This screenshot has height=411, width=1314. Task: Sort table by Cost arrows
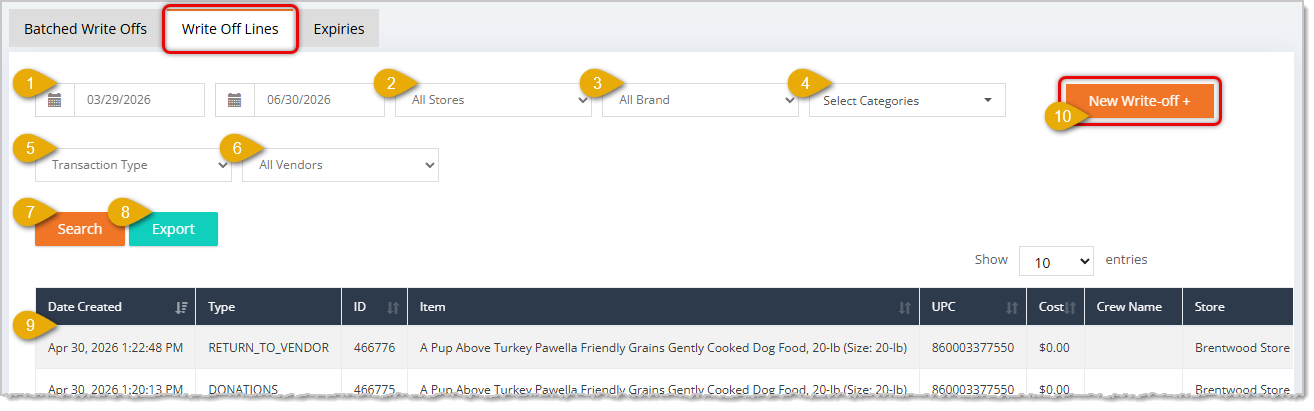[x=1070, y=308]
